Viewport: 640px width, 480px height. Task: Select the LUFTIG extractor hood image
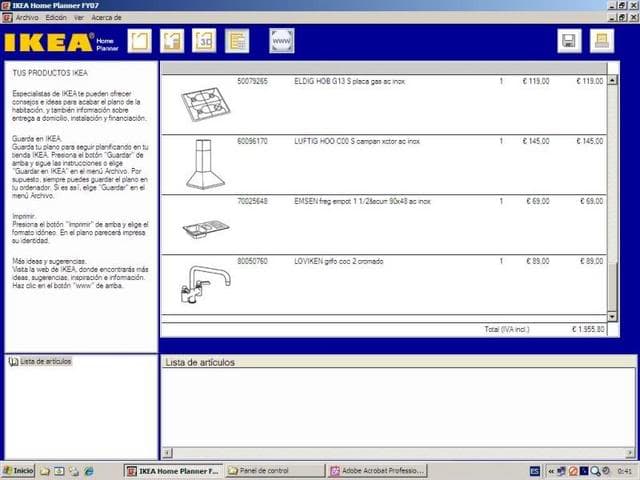[x=205, y=164]
